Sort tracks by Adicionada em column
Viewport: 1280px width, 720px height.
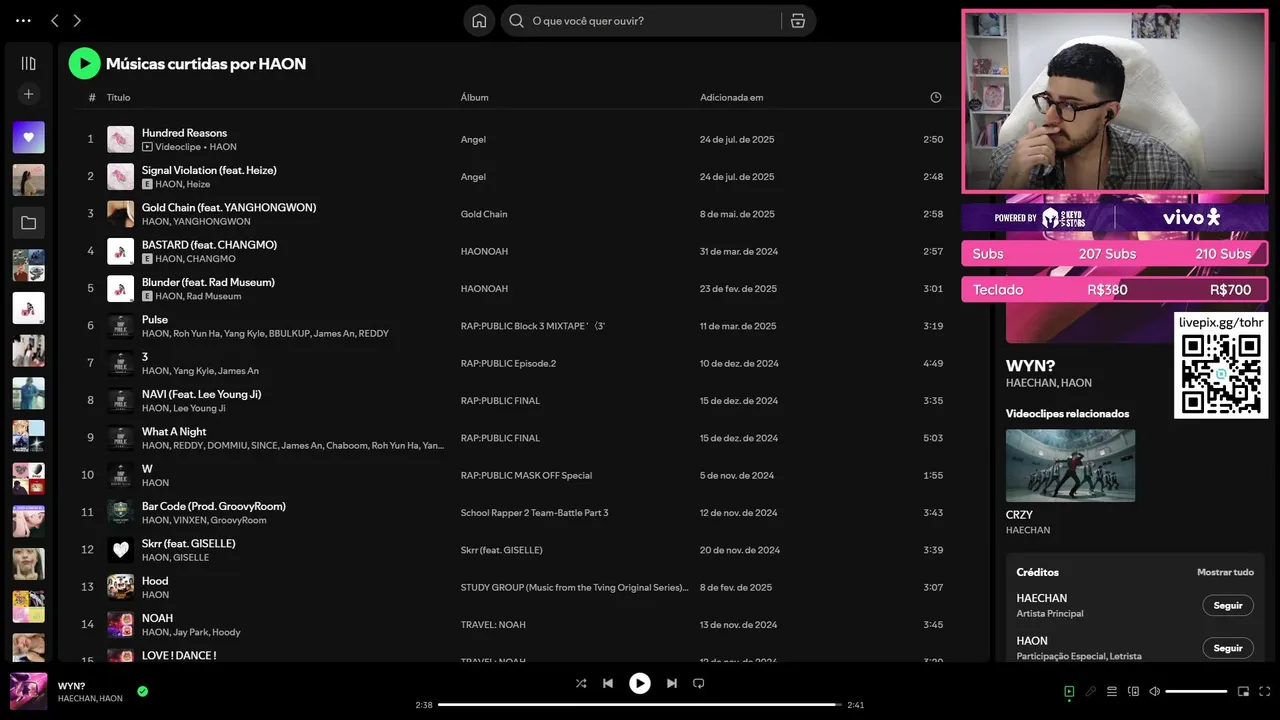(x=731, y=97)
